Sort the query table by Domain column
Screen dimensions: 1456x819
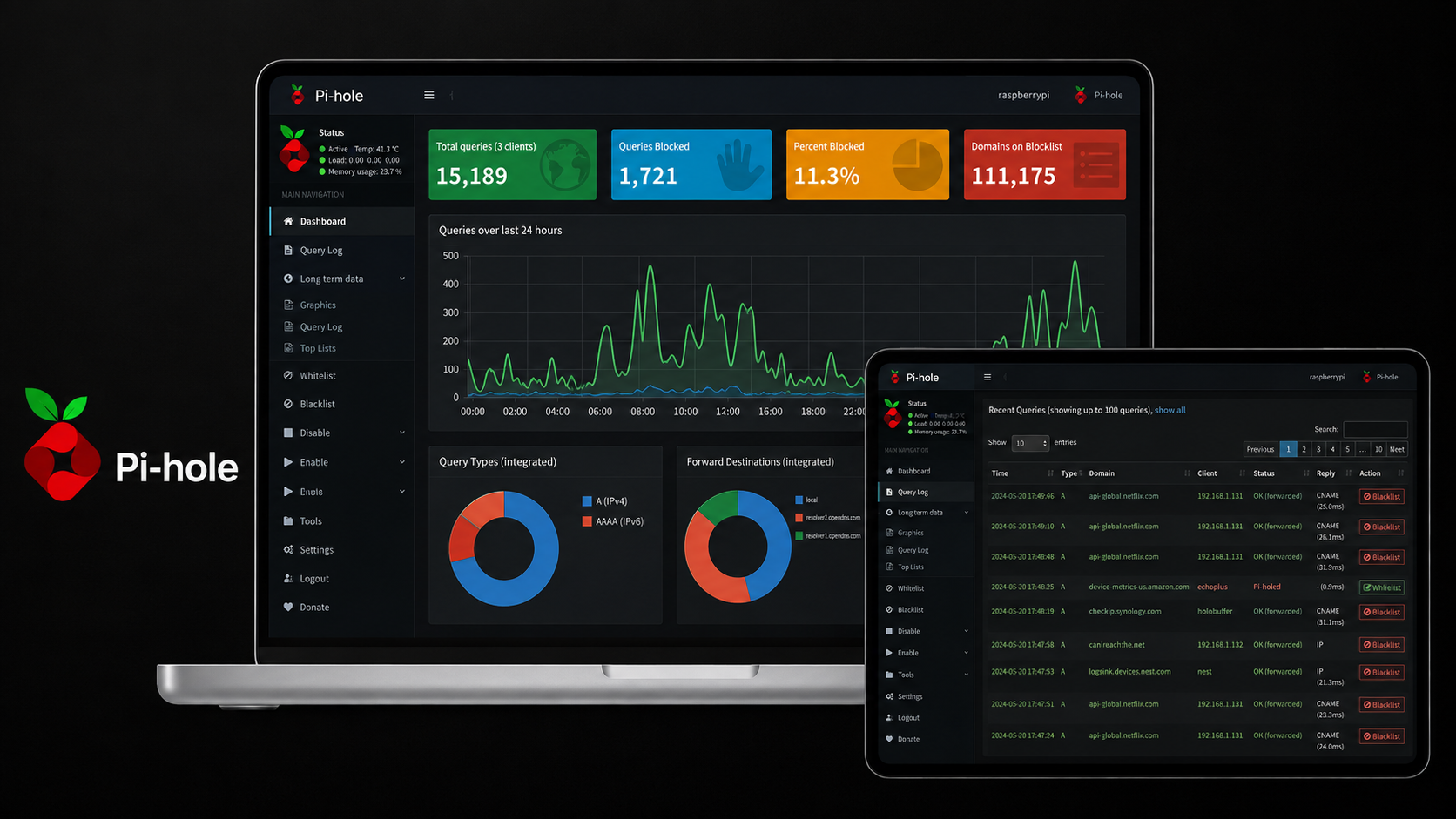point(1138,473)
